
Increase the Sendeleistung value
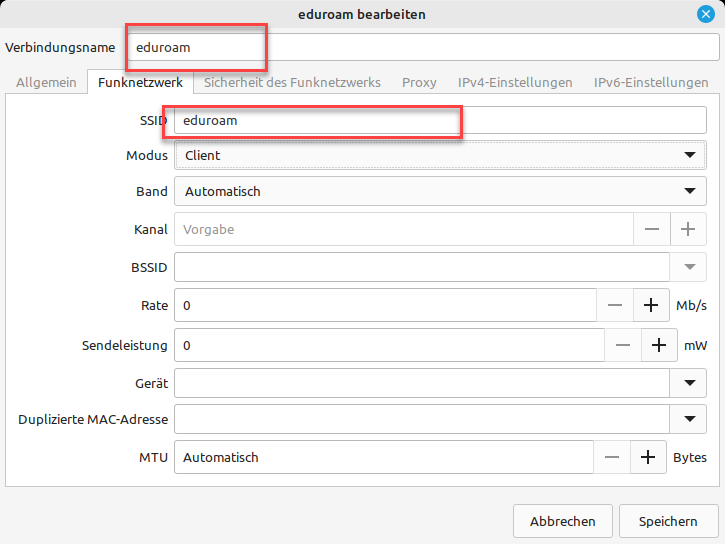659,345
